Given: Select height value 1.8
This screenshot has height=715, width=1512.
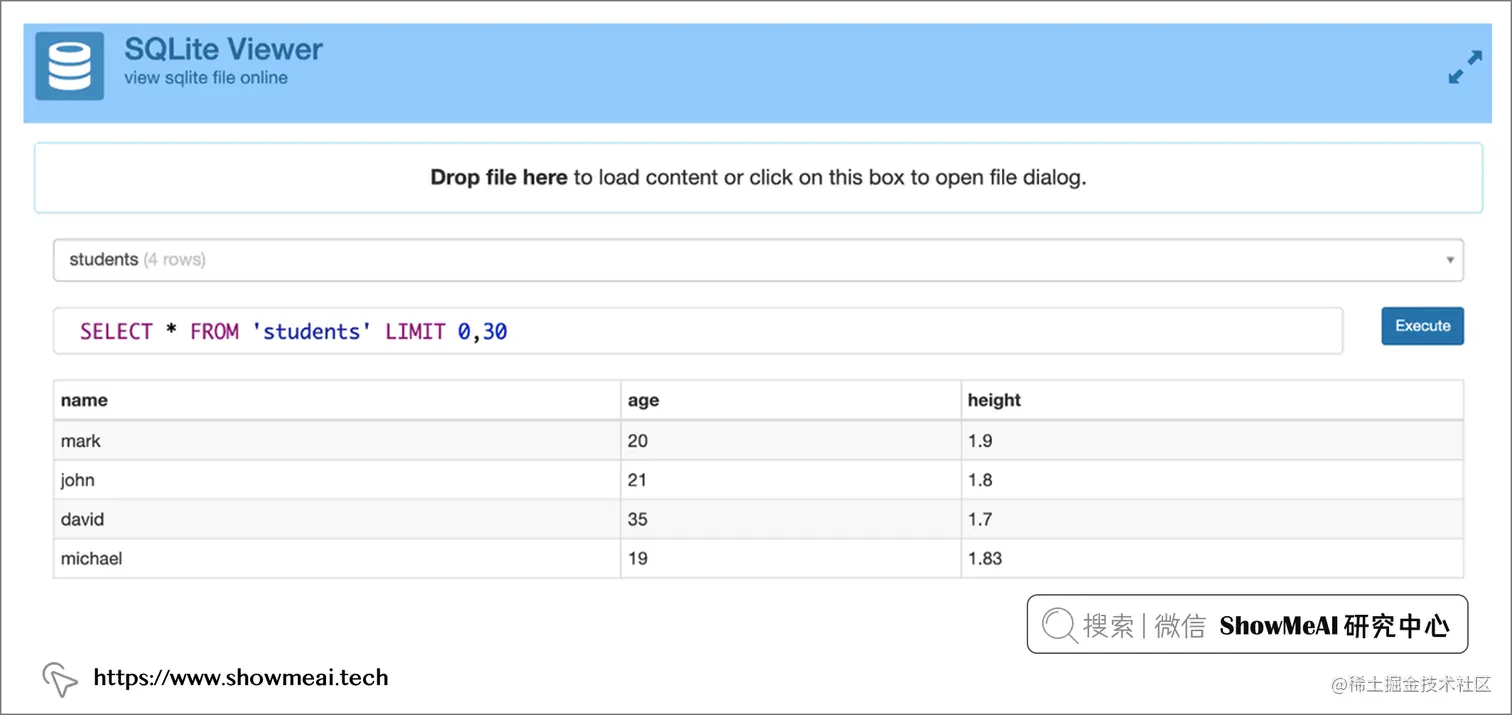Looking at the screenshot, I should click(1212, 480).
